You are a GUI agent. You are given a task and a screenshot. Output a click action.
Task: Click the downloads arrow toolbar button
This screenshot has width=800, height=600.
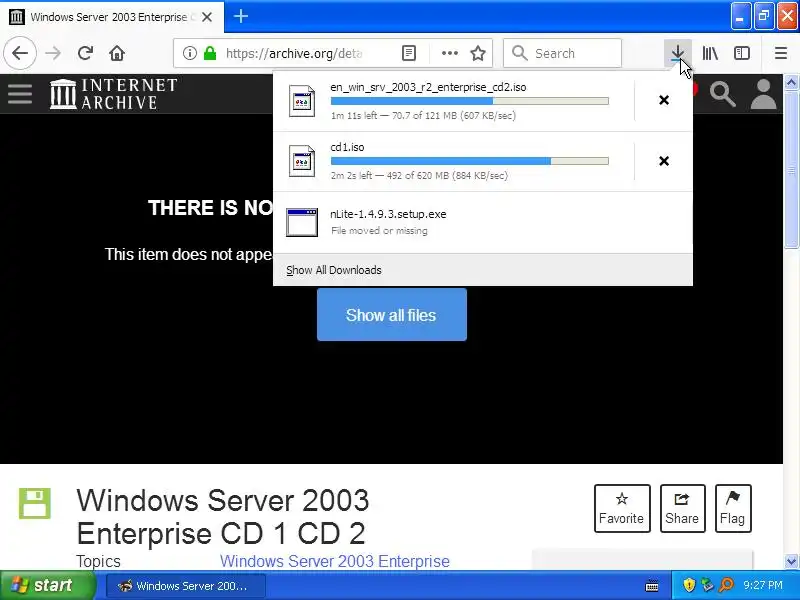(x=678, y=53)
